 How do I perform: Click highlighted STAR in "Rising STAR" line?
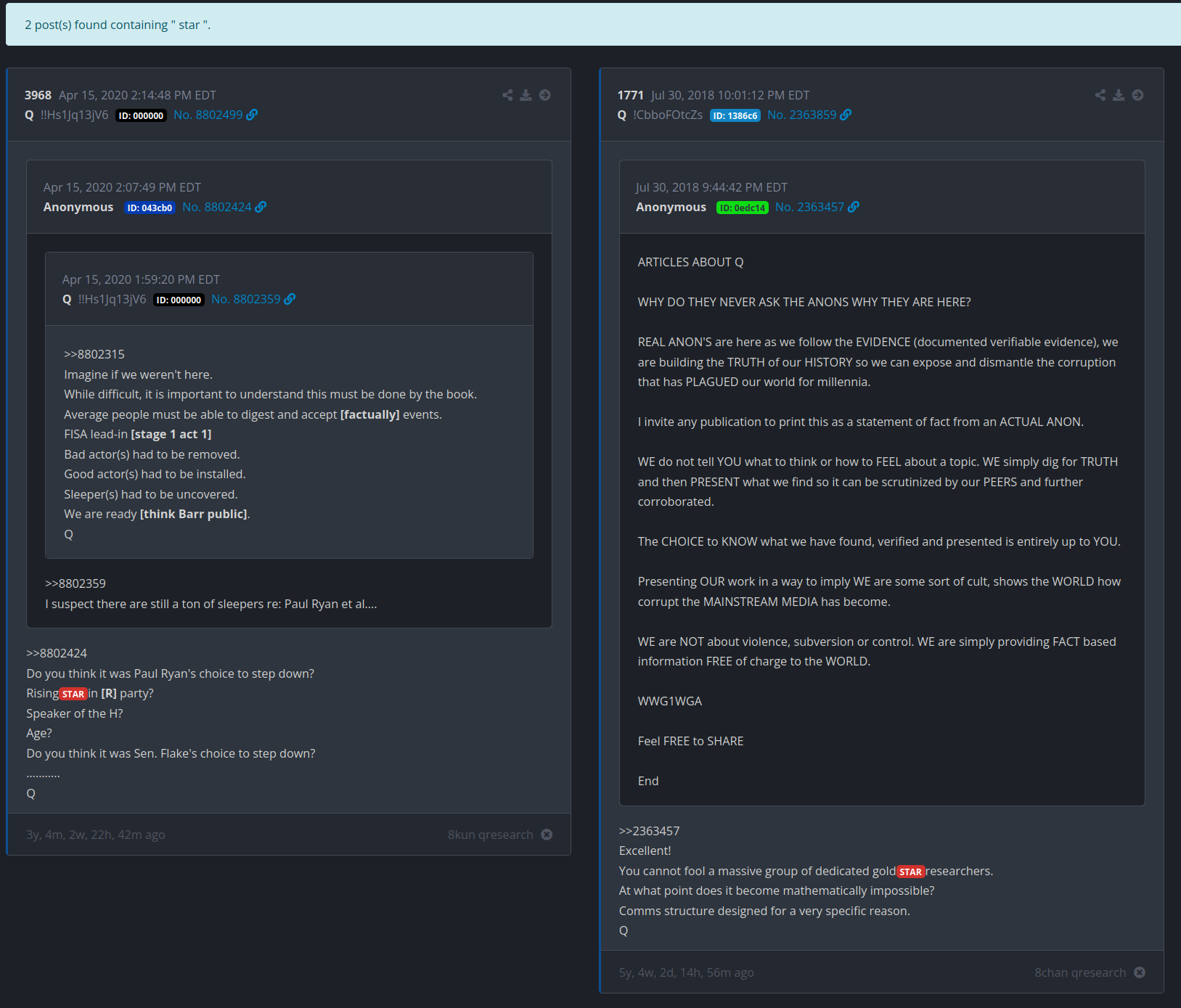coord(73,694)
